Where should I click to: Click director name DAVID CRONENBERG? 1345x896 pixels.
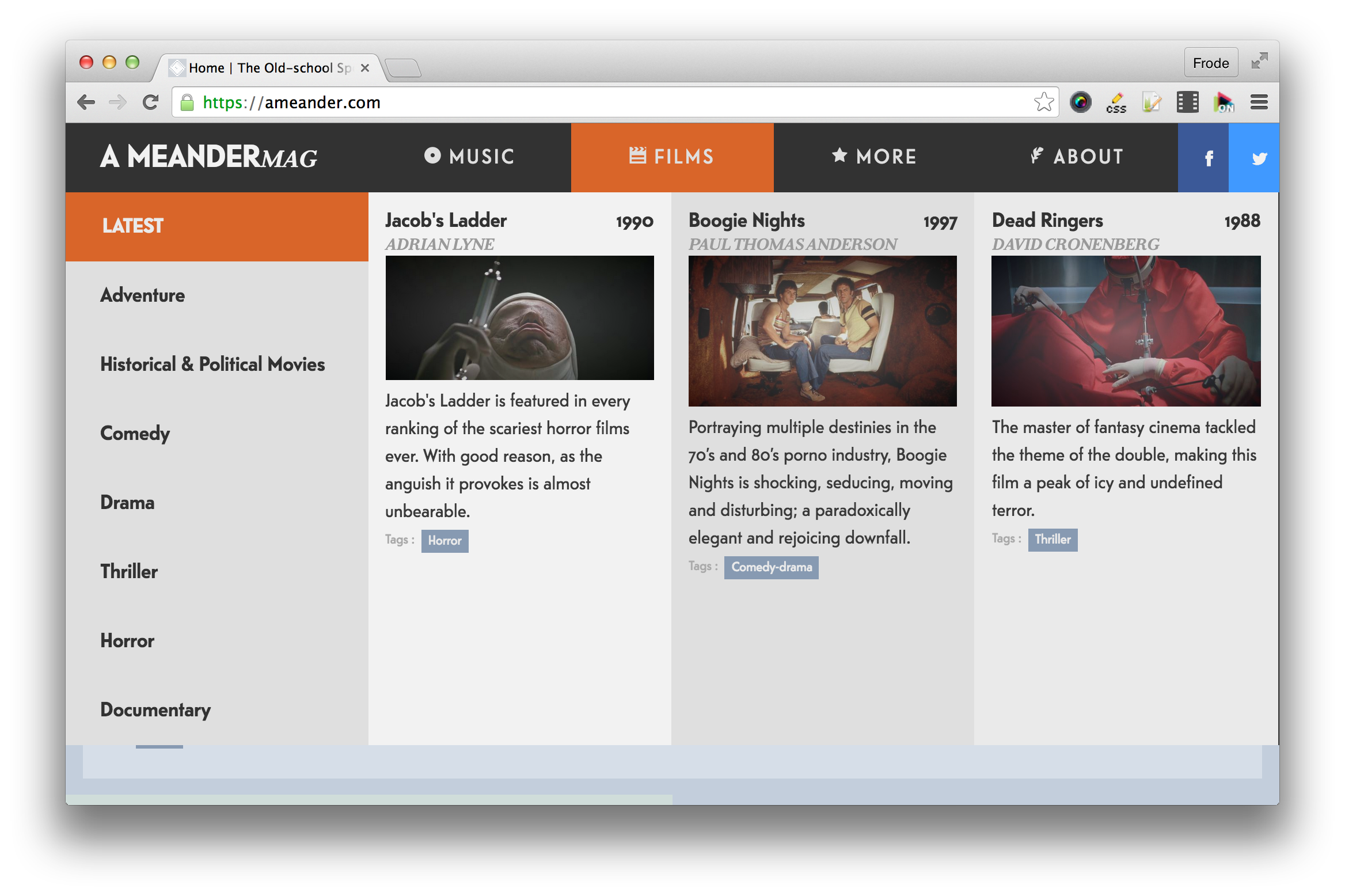click(x=1076, y=245)
